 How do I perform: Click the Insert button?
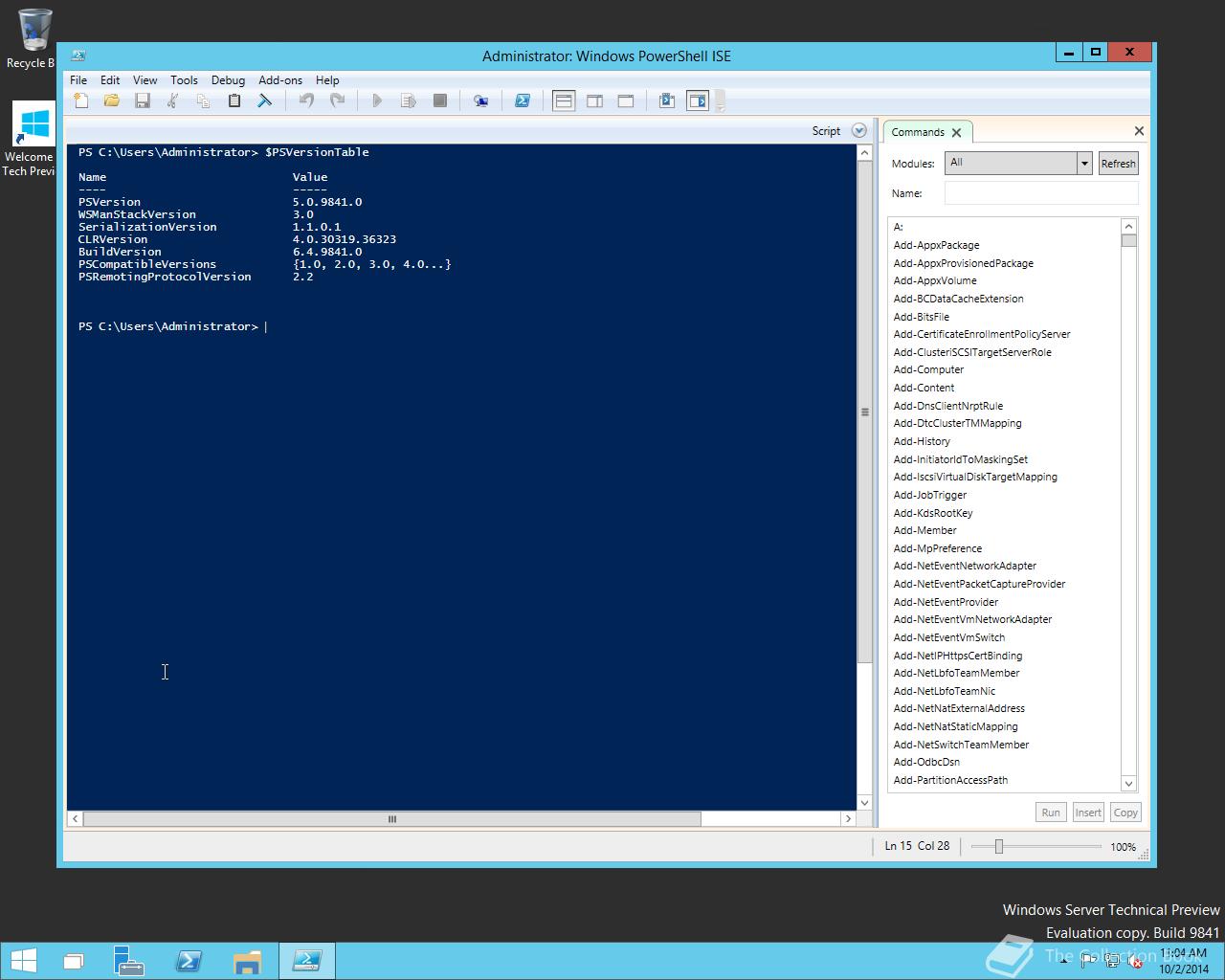point(1088,813)
